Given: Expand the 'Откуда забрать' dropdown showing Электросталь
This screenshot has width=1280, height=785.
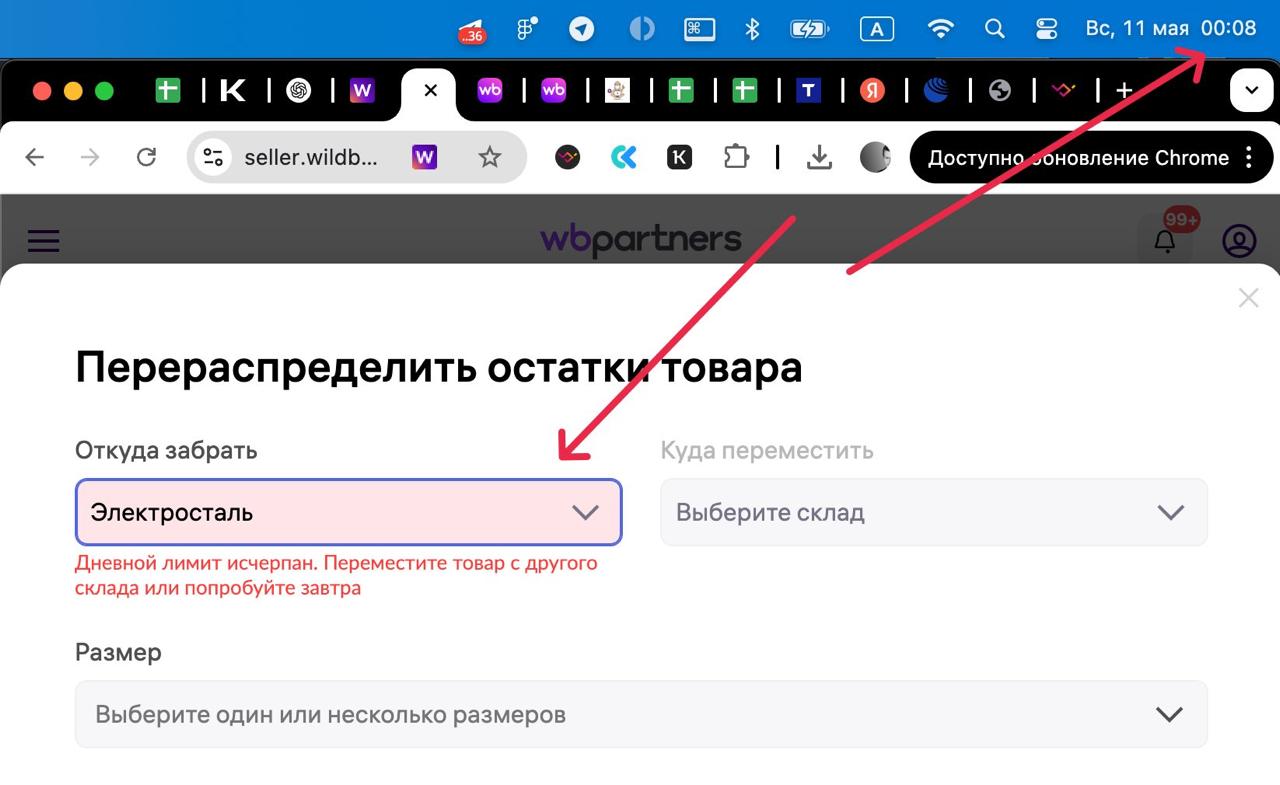Looking at the screenshot, I should (x=349, y=512).
